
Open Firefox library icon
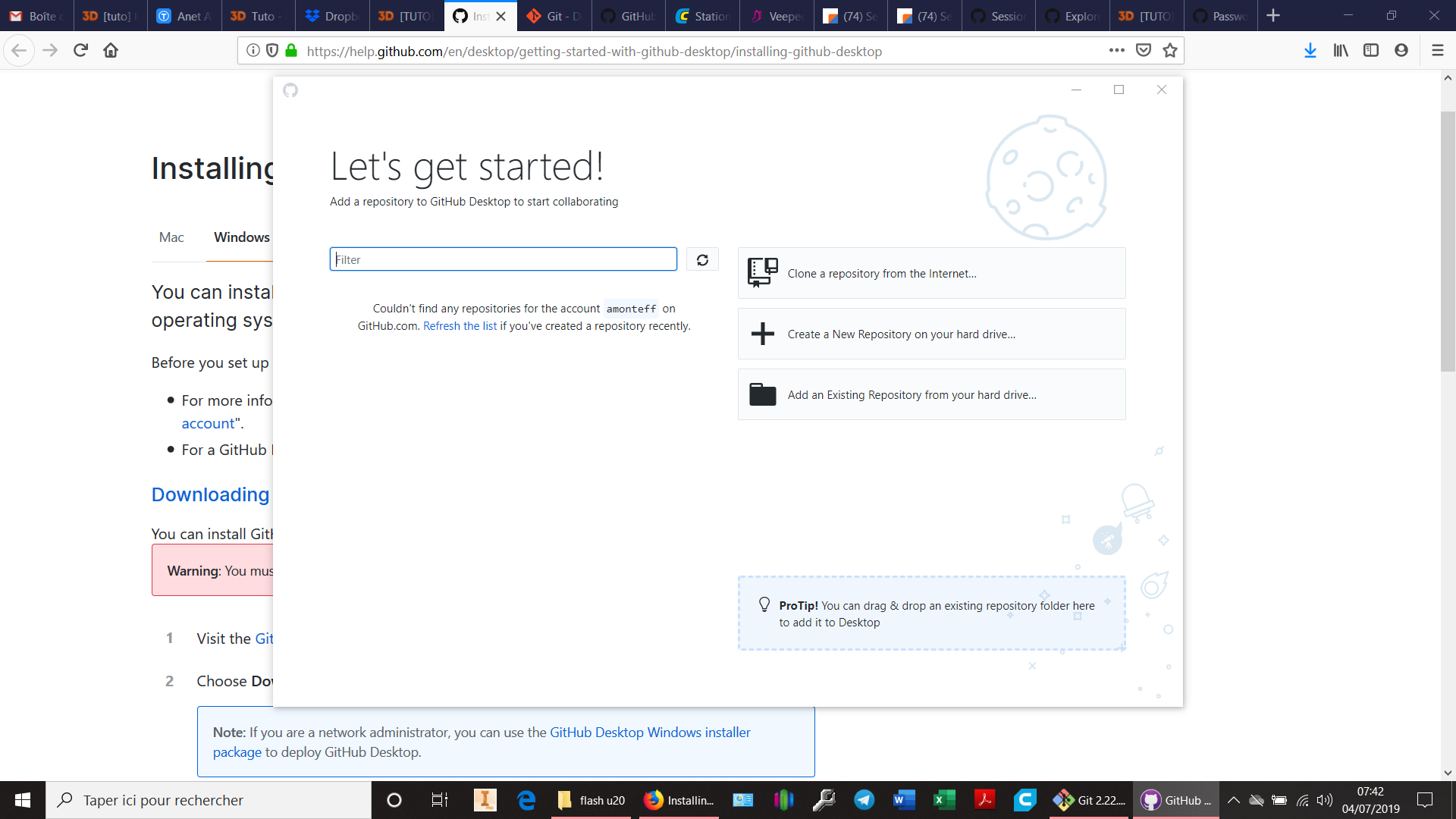1341,51
